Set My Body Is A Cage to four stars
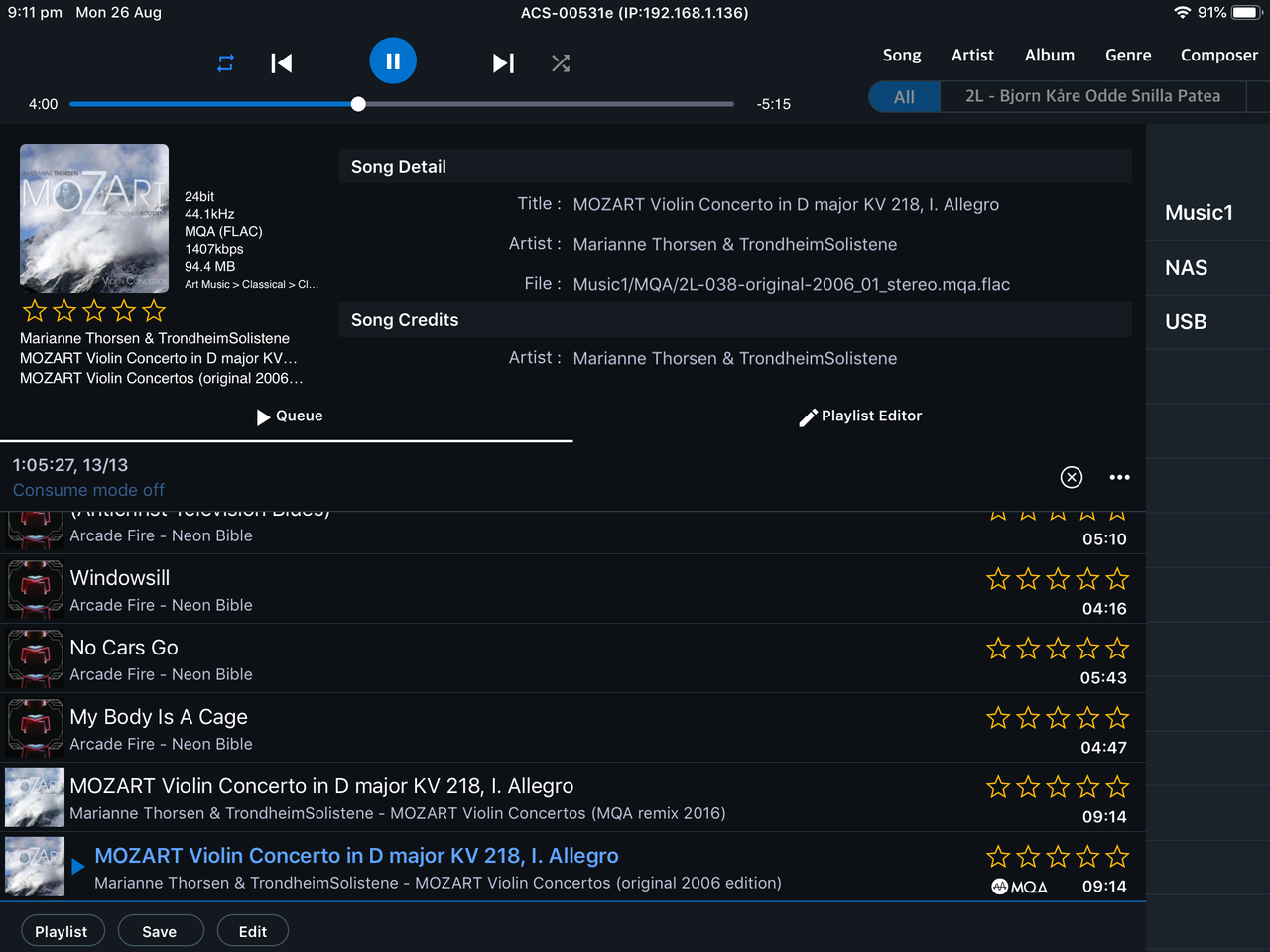 (1087, 718)
